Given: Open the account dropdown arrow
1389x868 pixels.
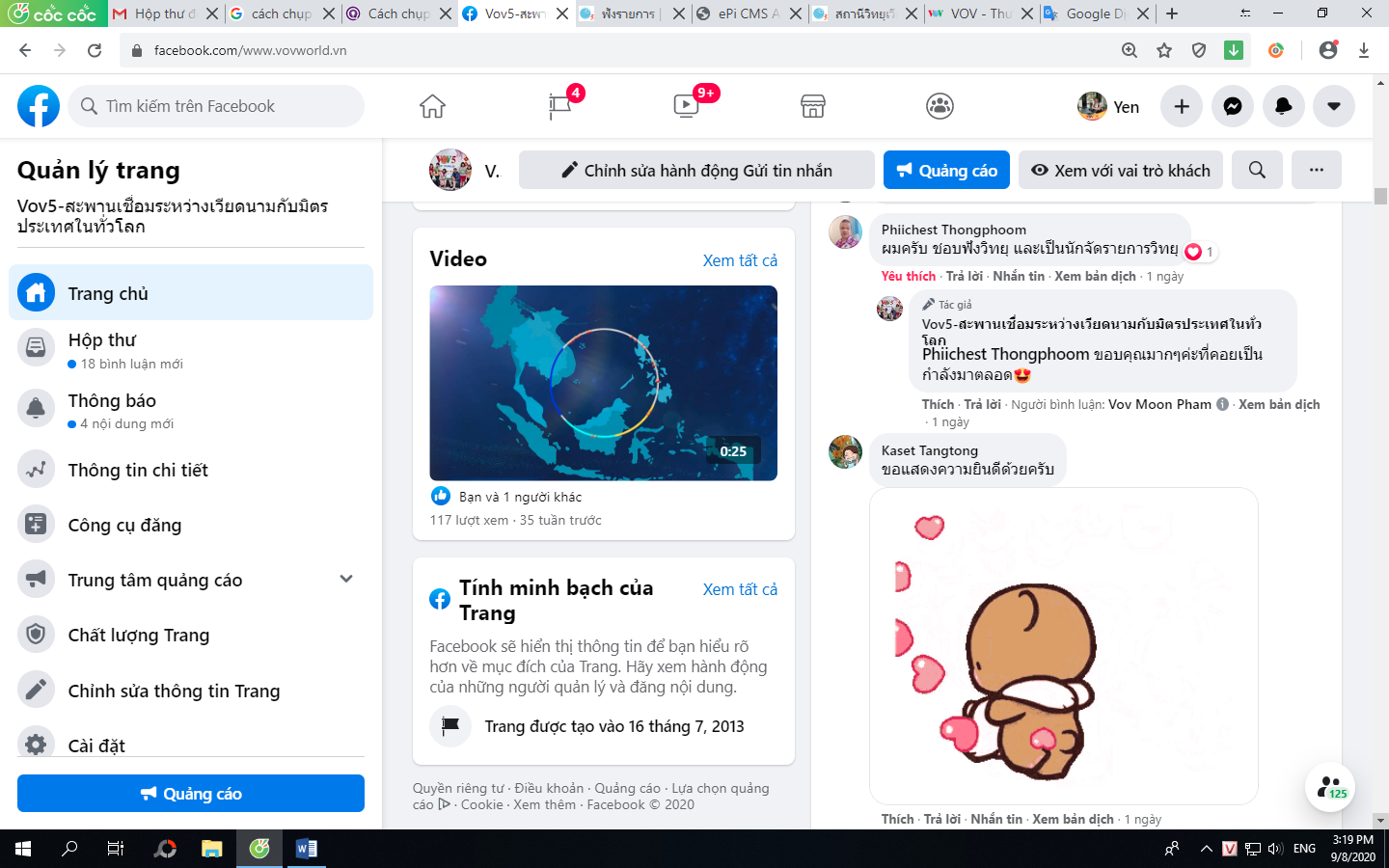Looking at the screenshot, I should pyautogui.click(x=1333, y=106).
